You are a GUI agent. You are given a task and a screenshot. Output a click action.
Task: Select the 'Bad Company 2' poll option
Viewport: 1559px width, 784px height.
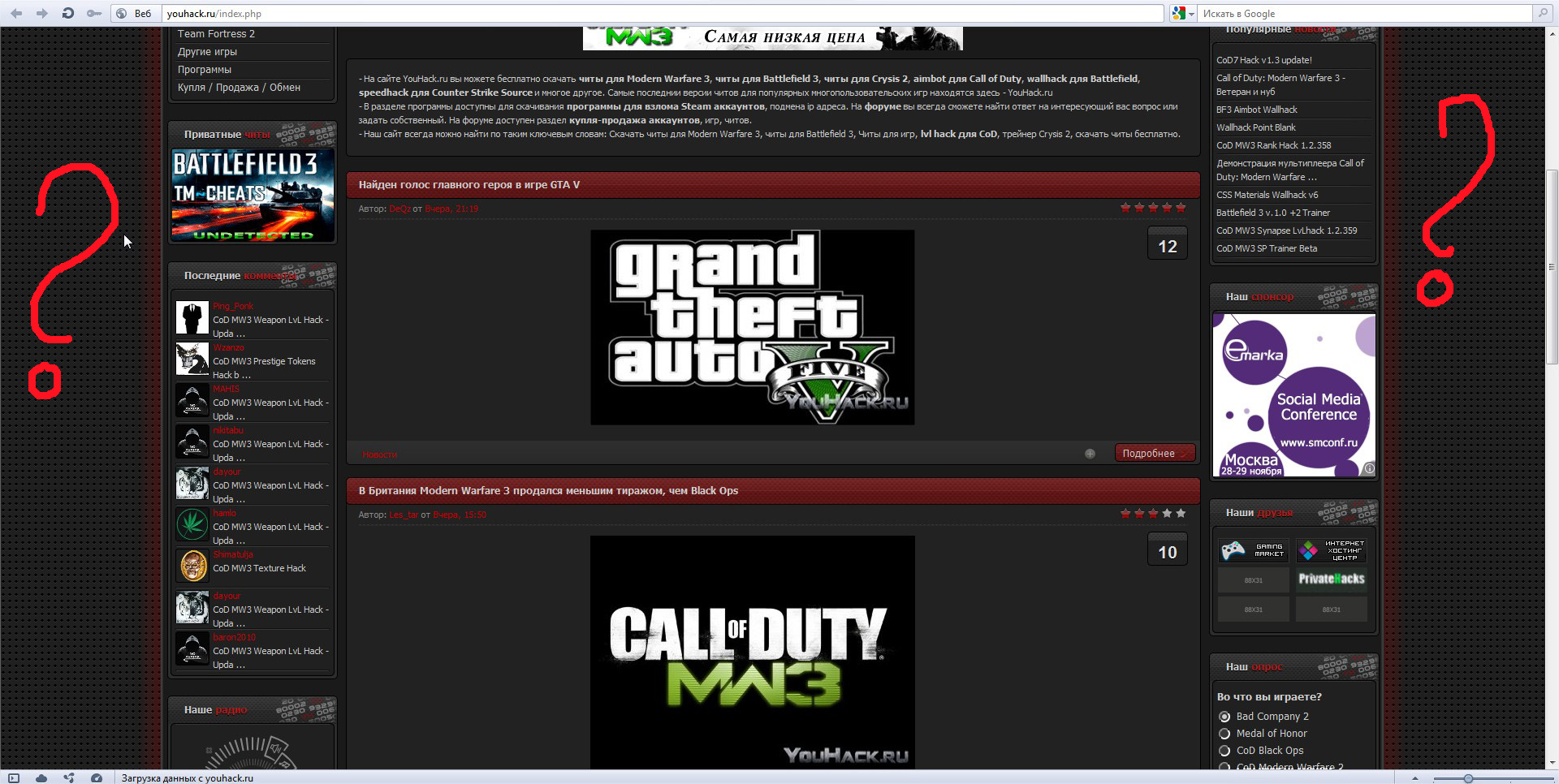tap(1224, 717)
